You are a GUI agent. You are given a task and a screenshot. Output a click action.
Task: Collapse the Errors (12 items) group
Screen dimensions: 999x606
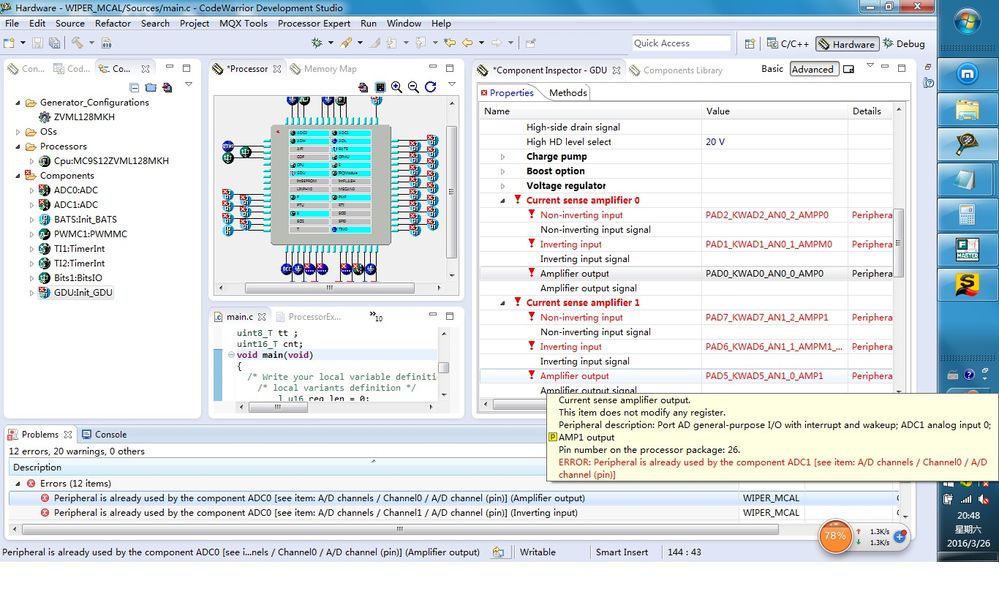point(17,484)
